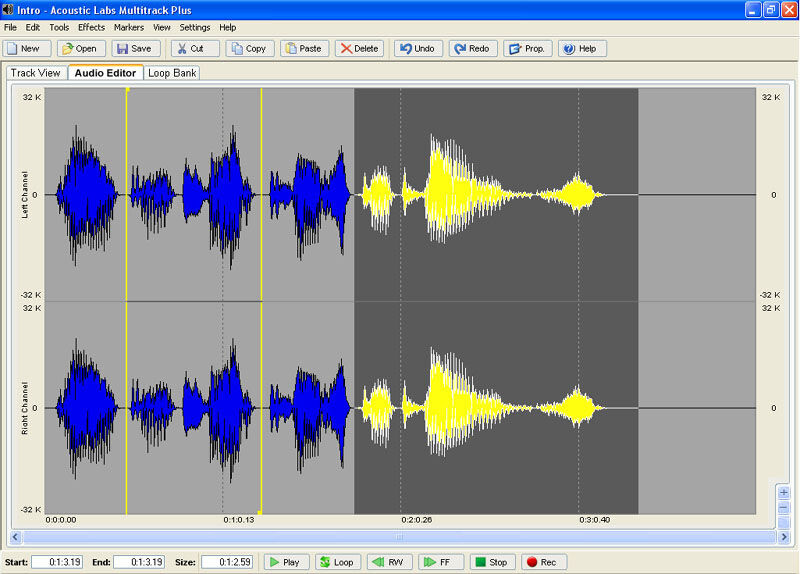Open the View menu
The width and height of the screenshot is (800, 574).
coord(162,28)
